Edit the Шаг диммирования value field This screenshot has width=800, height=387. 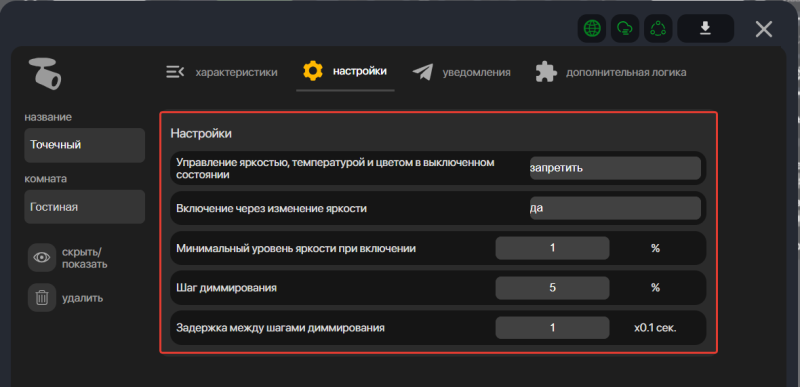pyautogui.click(x=552, y=288)
